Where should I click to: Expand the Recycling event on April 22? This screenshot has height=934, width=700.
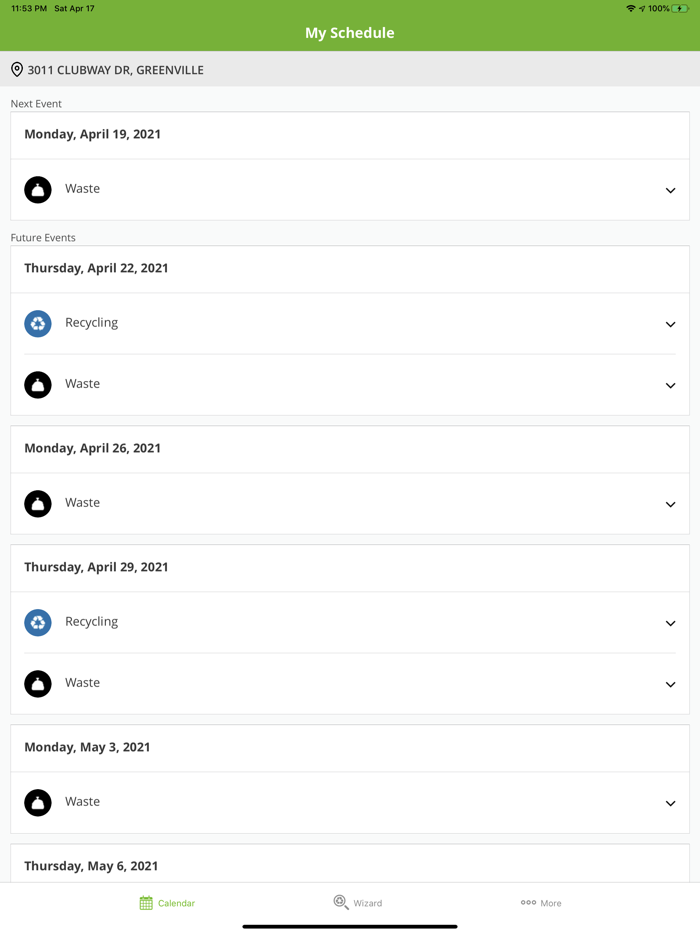pyautogui.click(x=670, y=324)
